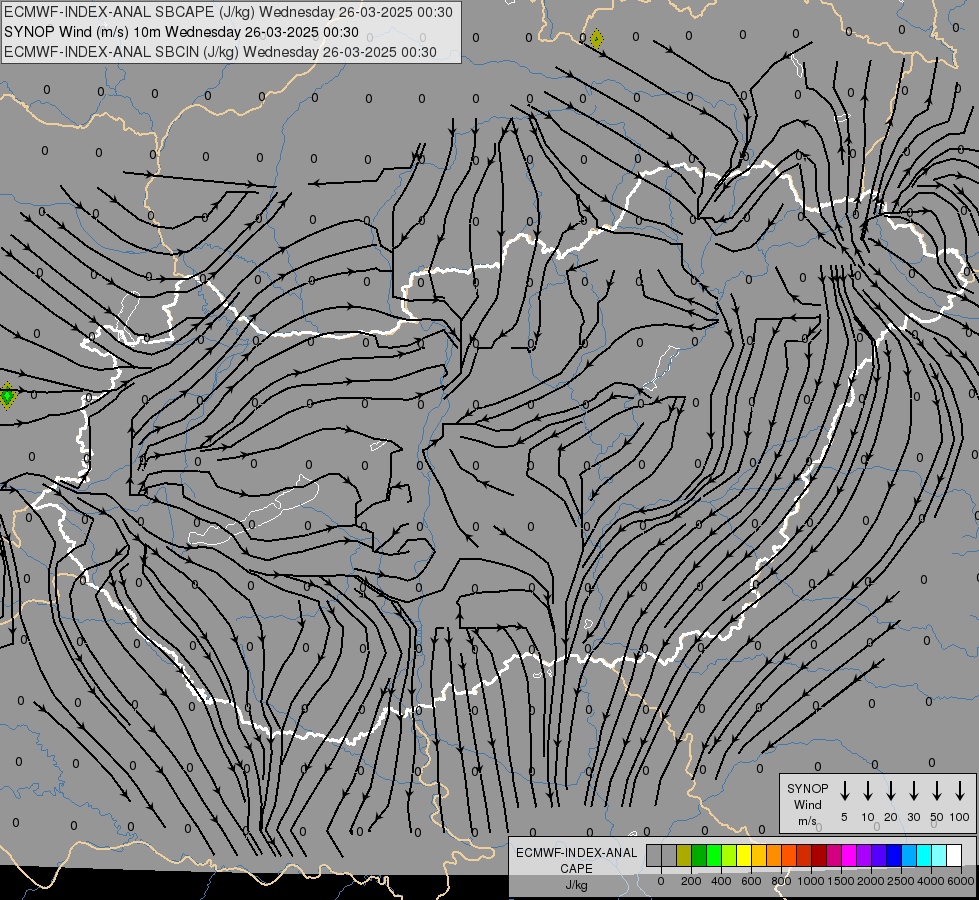Click the green diamond CAPE marker at left edge
979x900 pixels.
pos(7,396)
